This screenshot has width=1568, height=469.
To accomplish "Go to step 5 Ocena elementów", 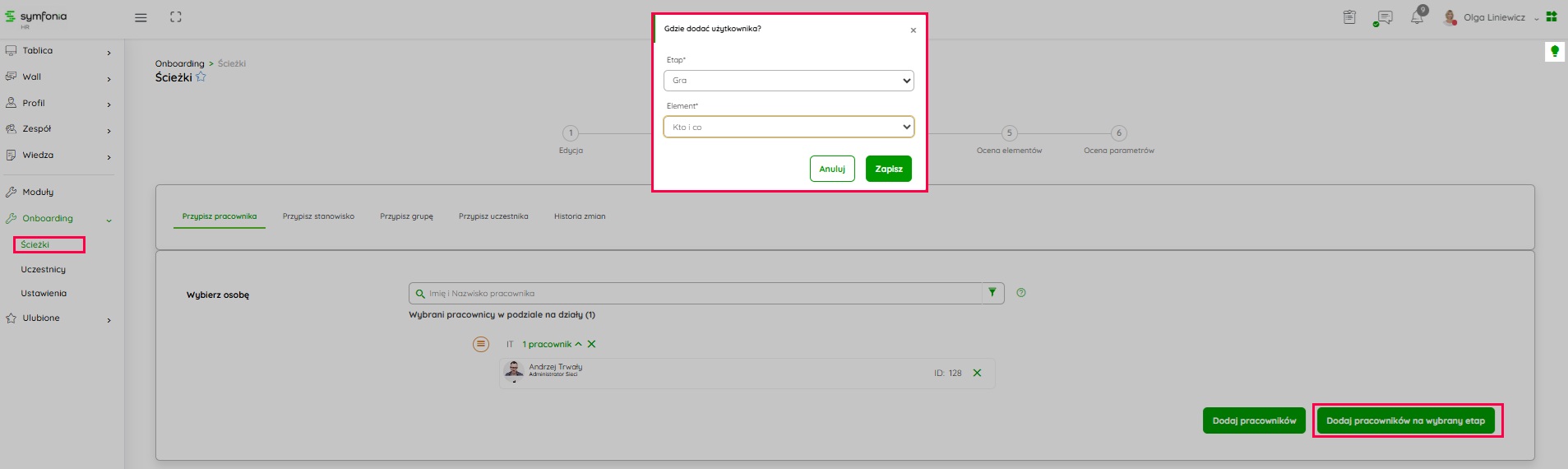I will coord(1009,133).
